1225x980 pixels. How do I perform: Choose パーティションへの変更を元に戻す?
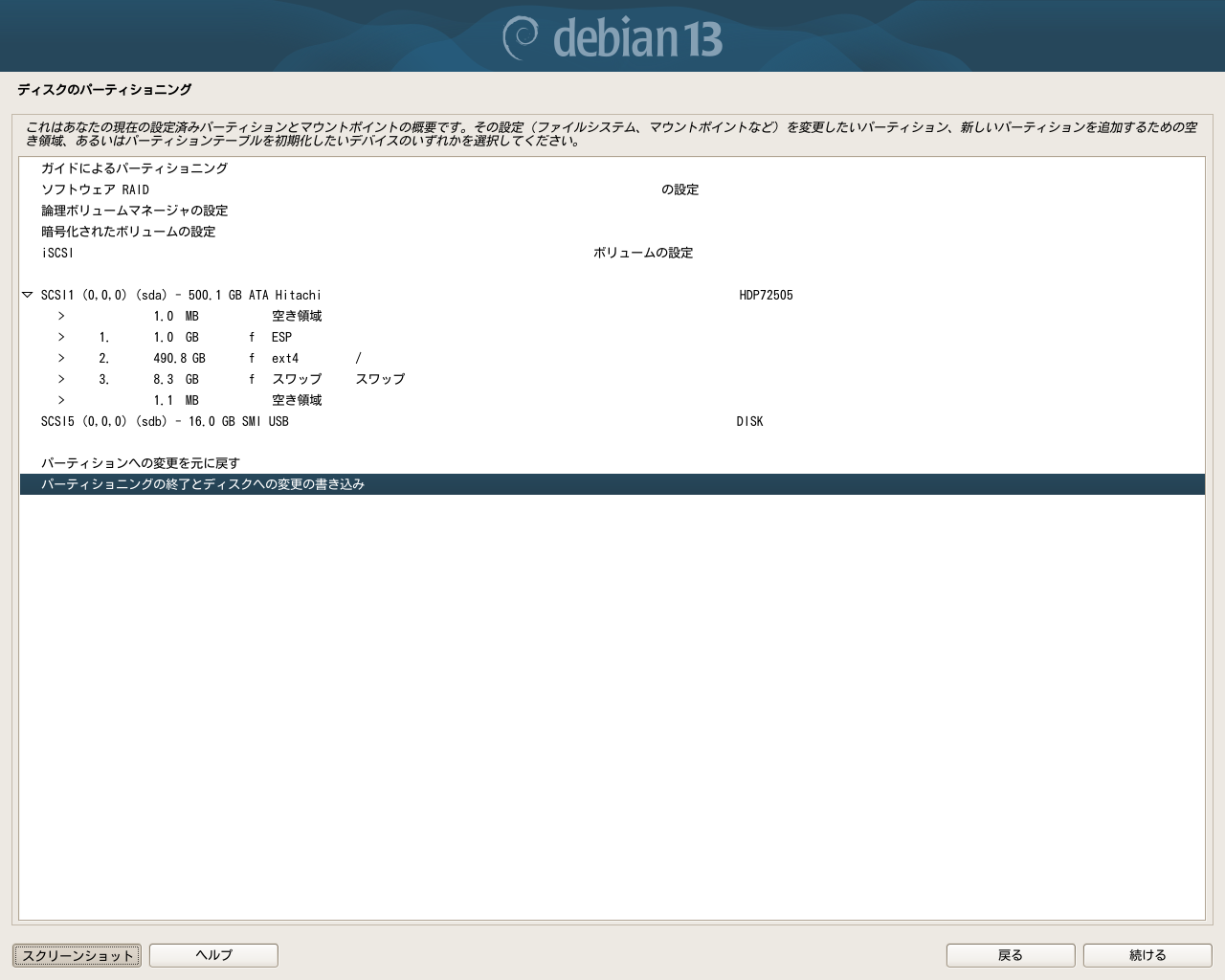click(x=612, y=463)
